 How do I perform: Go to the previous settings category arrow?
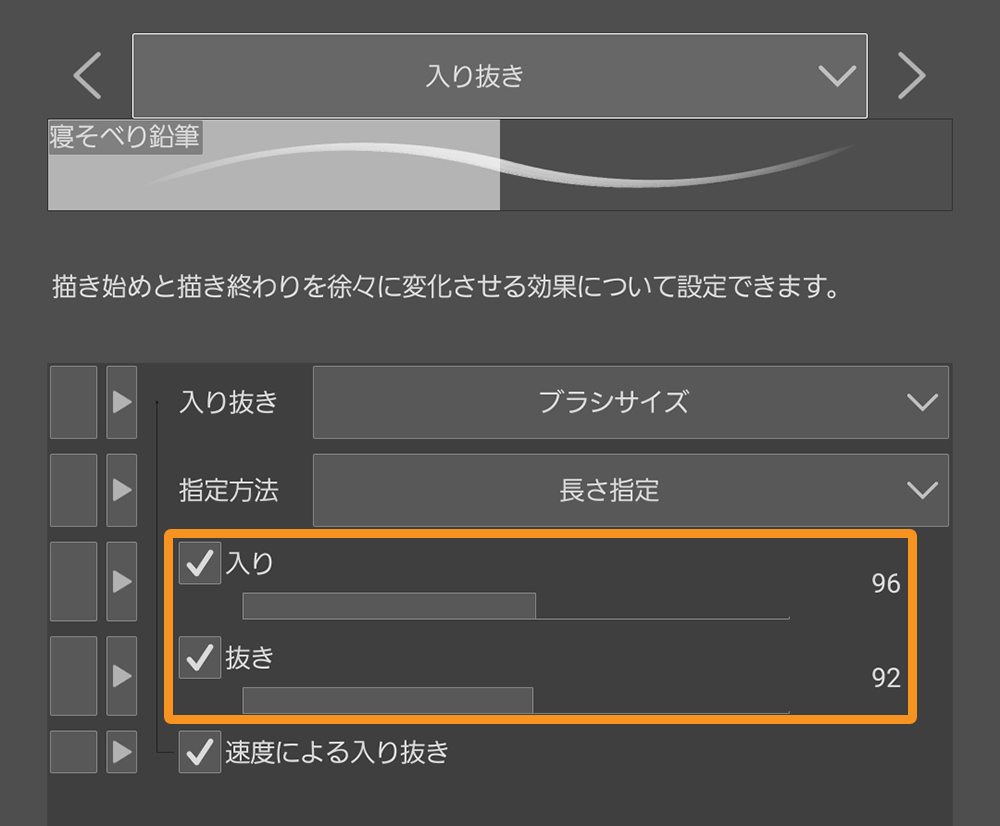point(88,76)
